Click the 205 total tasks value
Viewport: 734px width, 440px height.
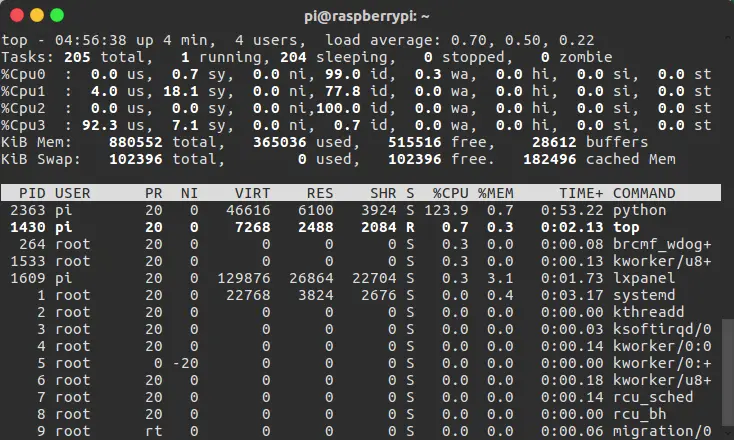click(x=77, y=57)
